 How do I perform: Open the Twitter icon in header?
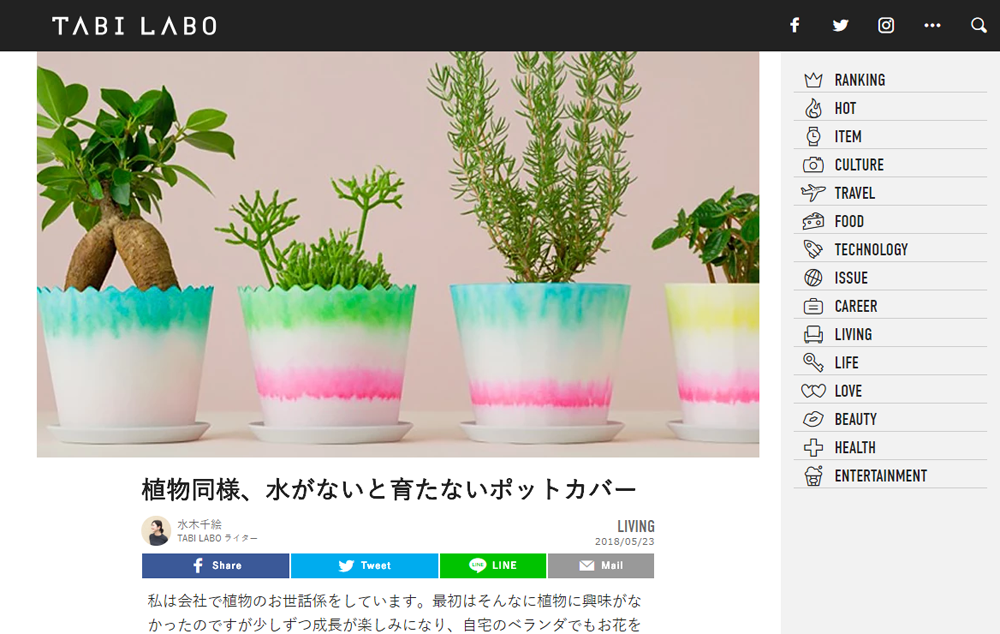pos(841,26)
